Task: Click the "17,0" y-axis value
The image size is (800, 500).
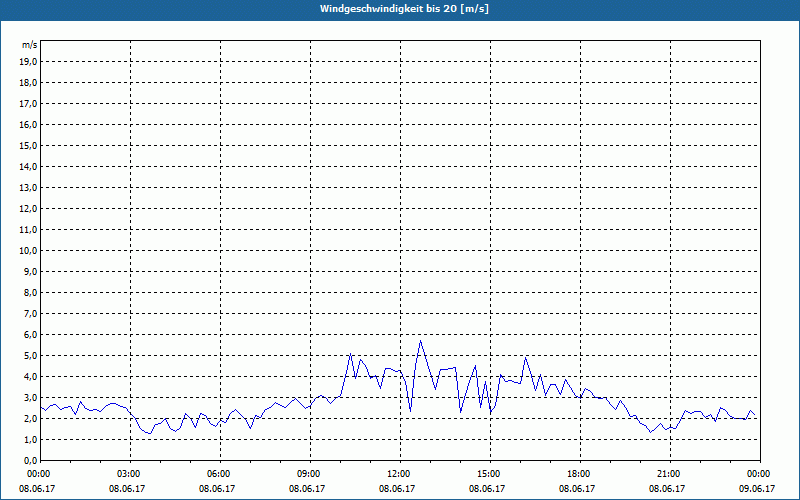Action: [x=29, y=104]
